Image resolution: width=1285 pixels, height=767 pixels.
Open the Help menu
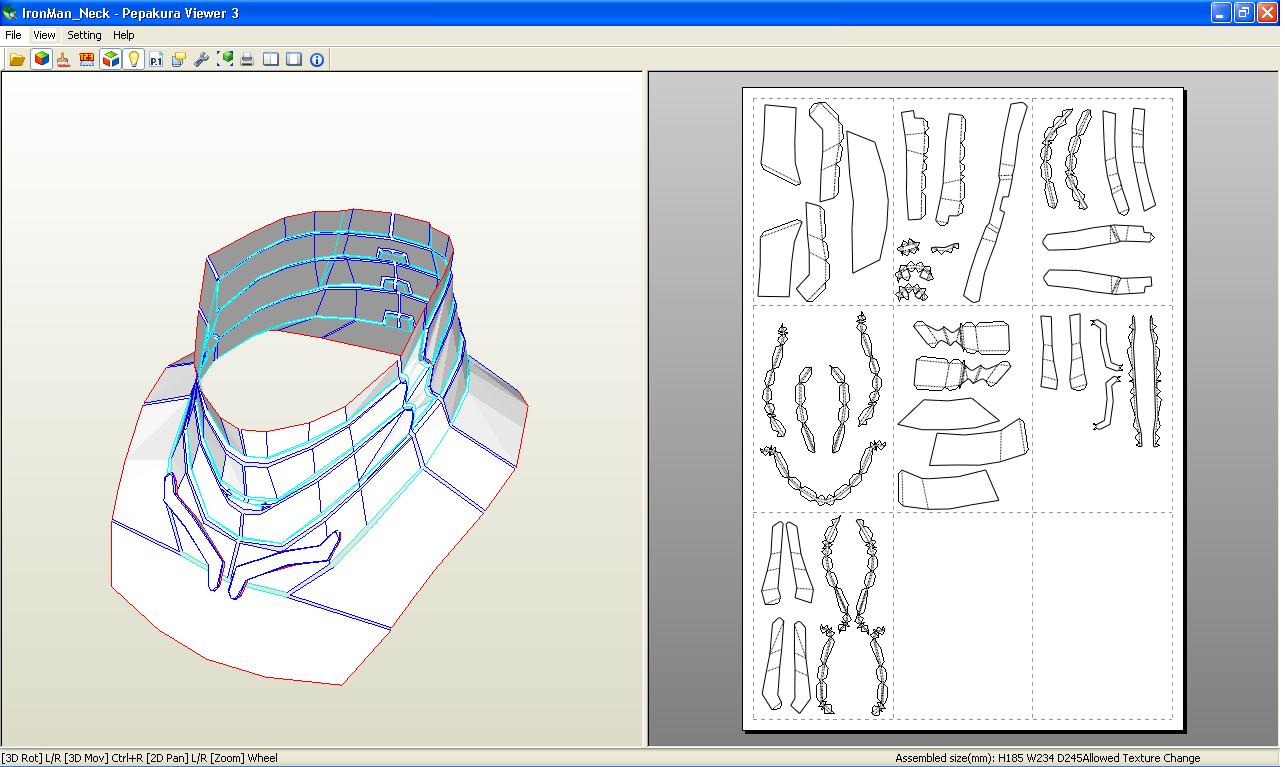124,35
